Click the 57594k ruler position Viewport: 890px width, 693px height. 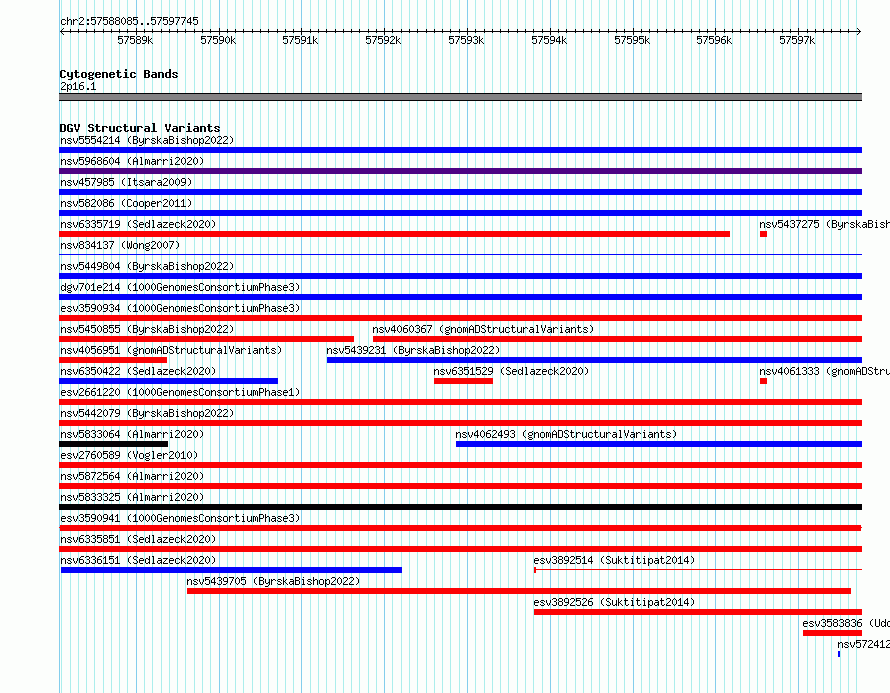(x=549, y=40)
